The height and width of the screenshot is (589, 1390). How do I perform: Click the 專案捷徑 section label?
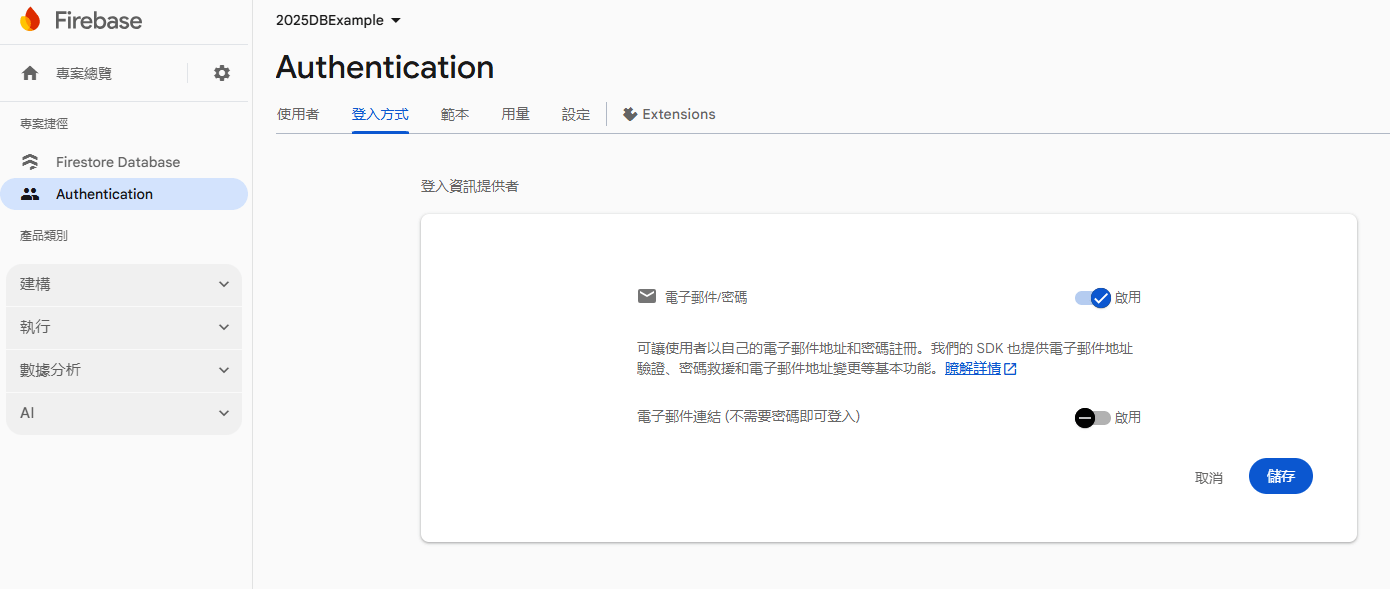point(44,124)
